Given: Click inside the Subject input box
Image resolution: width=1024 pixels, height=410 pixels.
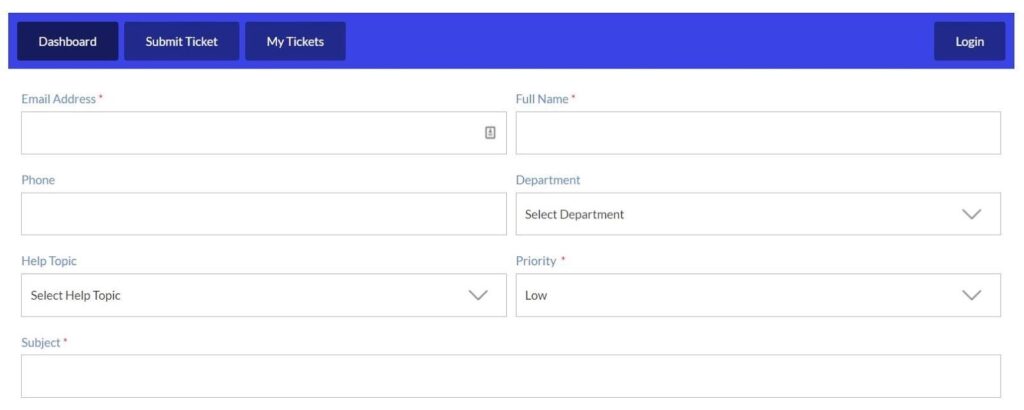Looking at the screenshot, I should [510, 376].
